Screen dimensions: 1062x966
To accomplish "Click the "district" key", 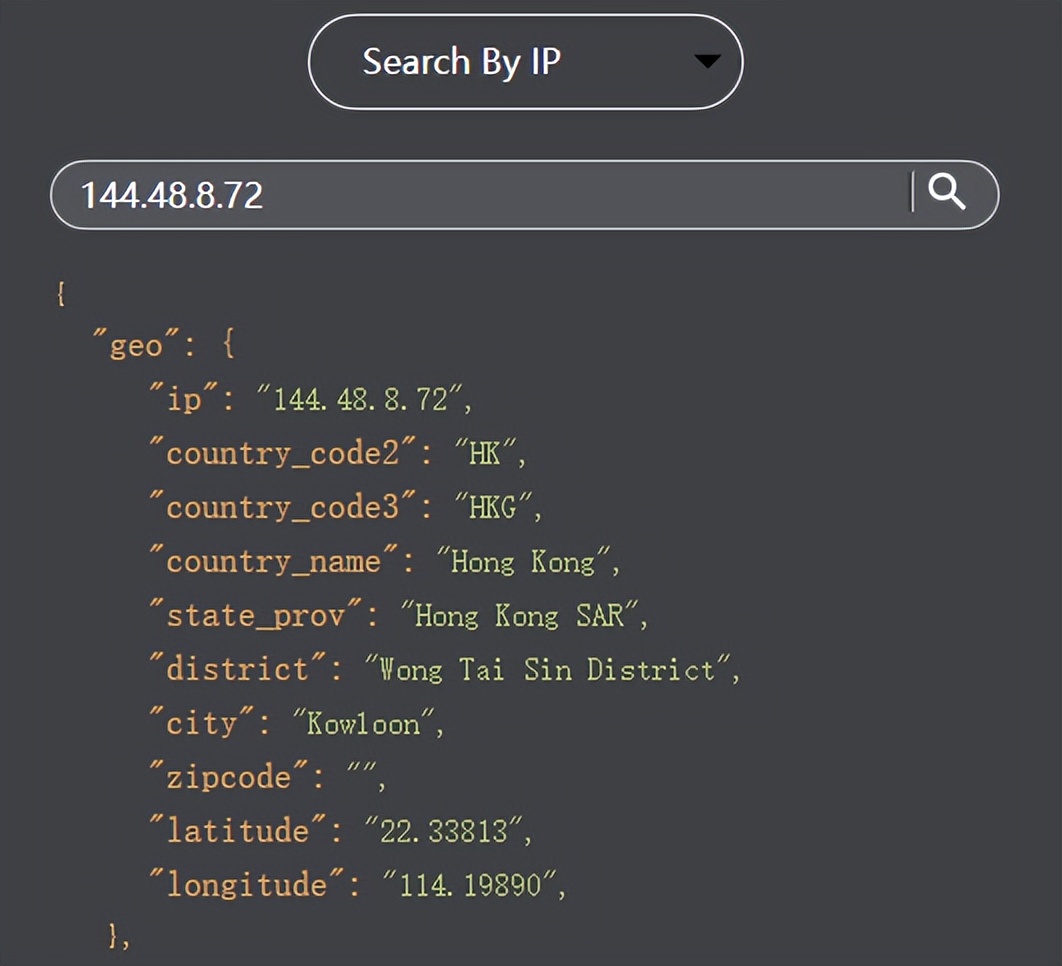I will click(x=238, y=669).
